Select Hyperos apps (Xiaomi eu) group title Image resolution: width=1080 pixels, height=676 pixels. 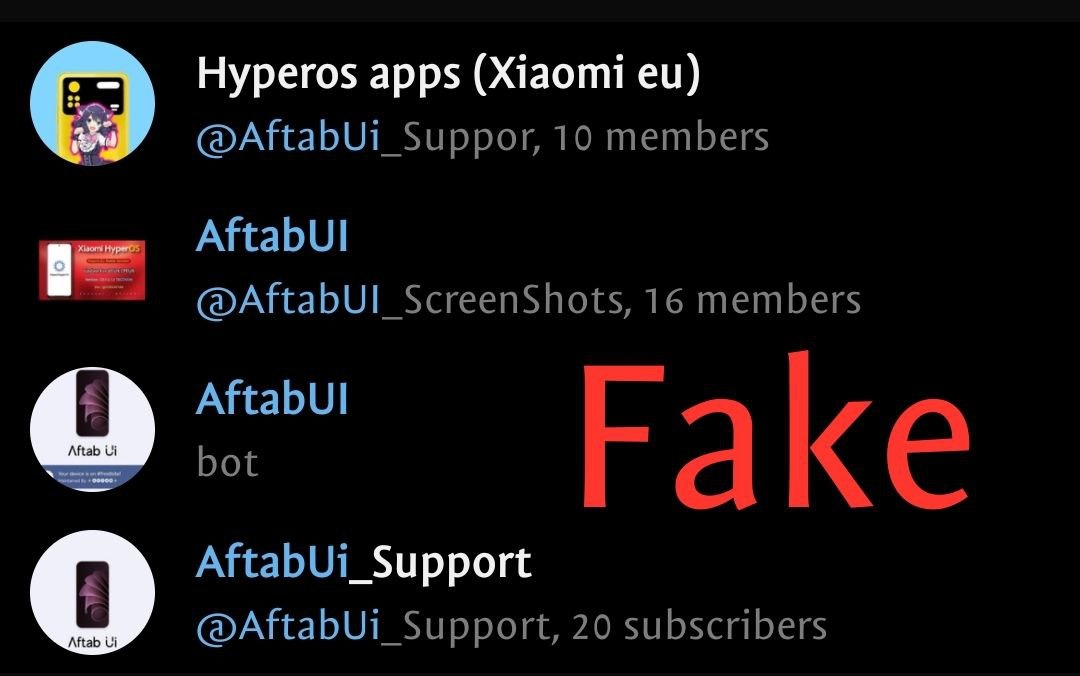[x=448, y=73]
